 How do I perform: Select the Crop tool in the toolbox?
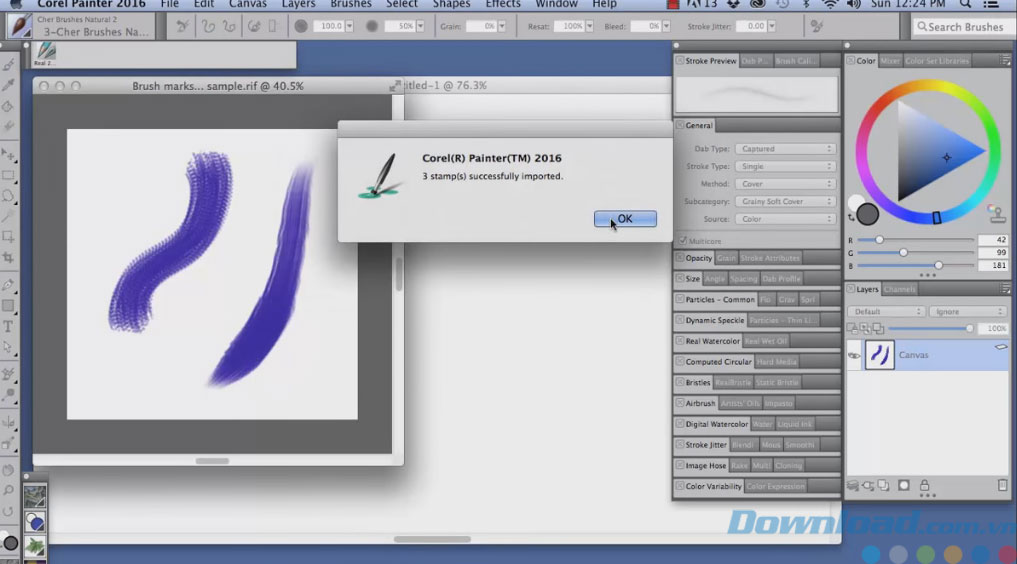8,257
